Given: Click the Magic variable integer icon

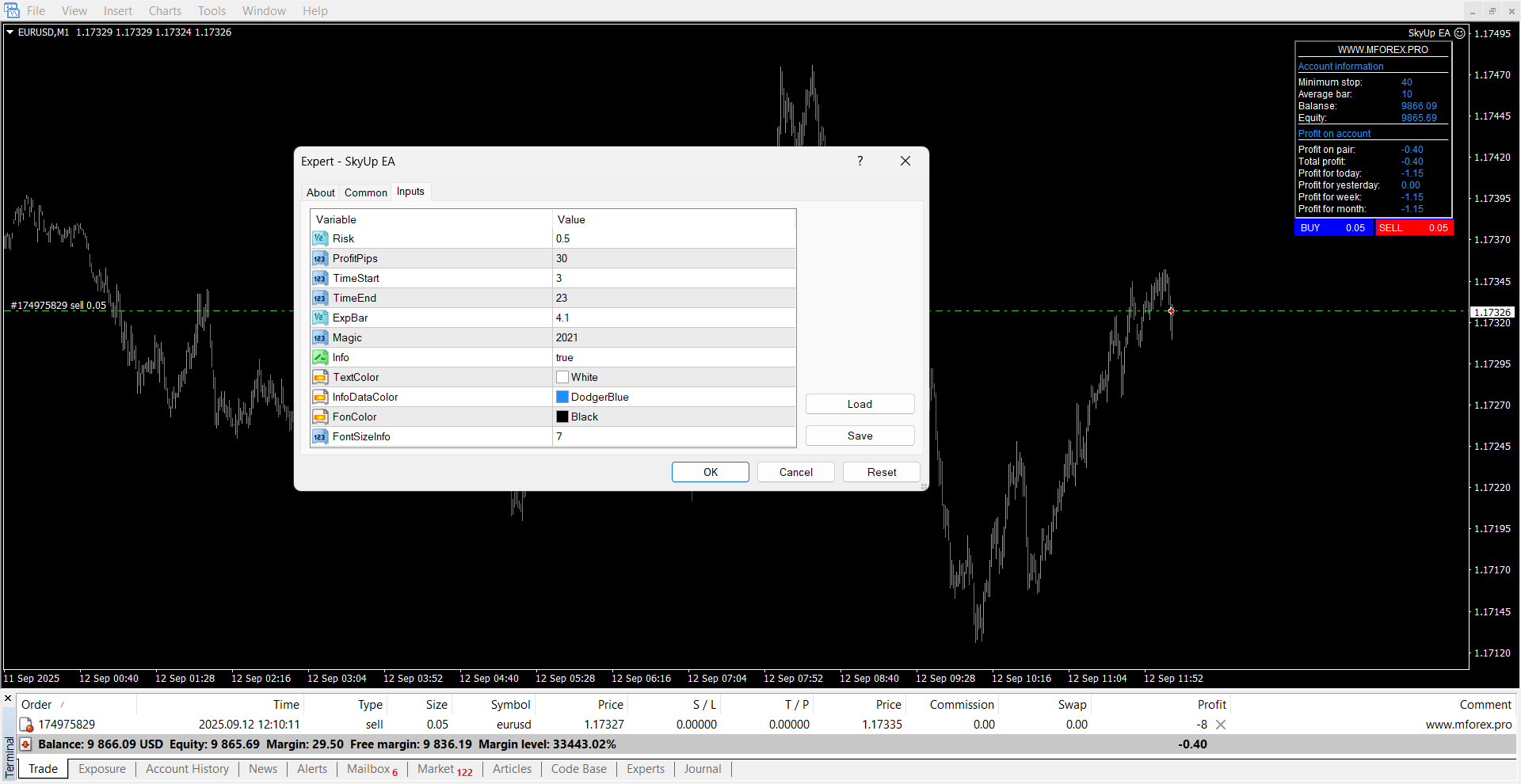Looking at the screenshot, I should [320, 337].
